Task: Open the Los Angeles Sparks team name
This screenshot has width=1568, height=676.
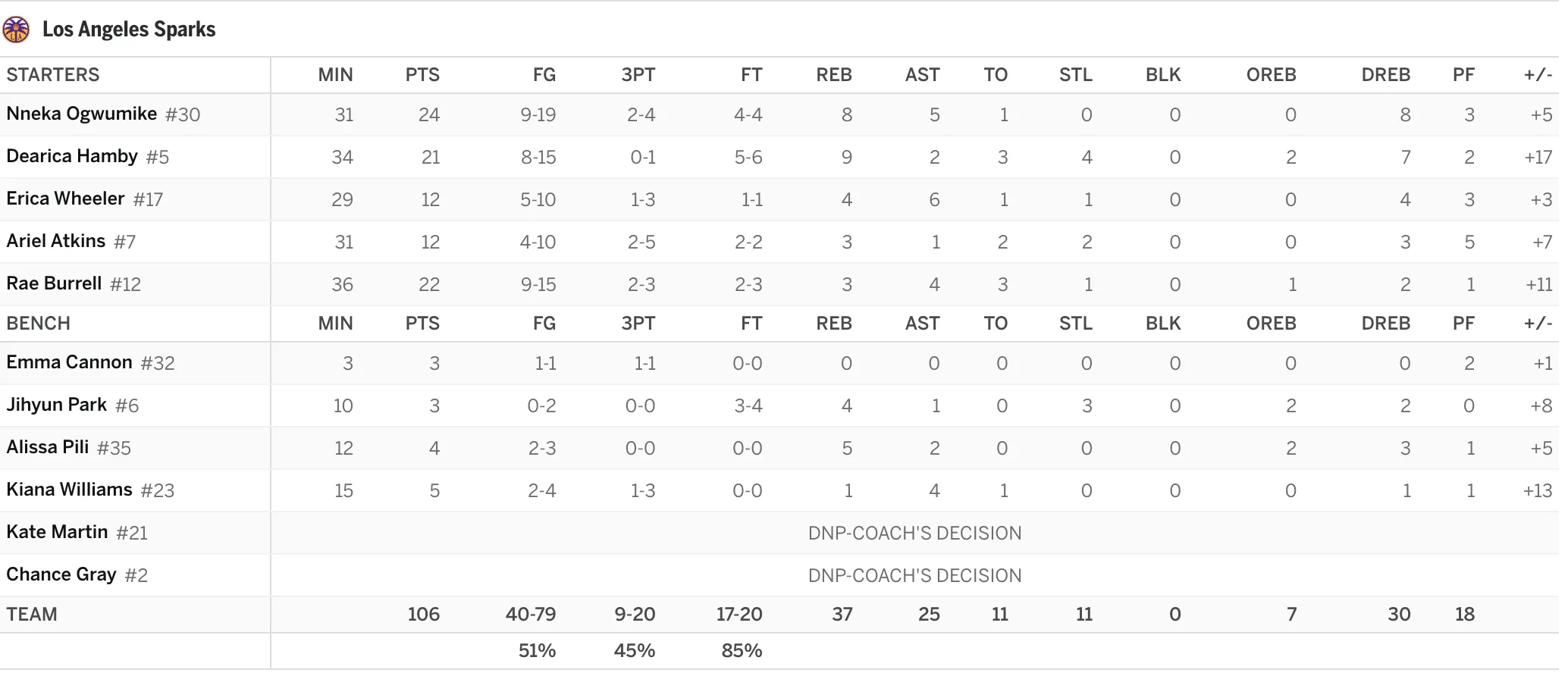Action: [x=129, y=30]
